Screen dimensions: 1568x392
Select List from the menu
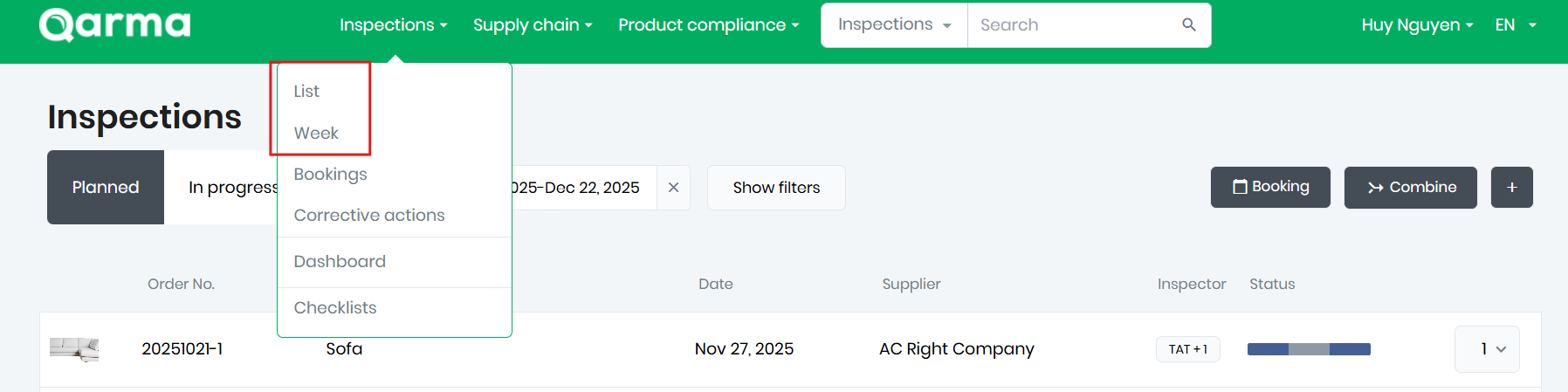[306, 91]
